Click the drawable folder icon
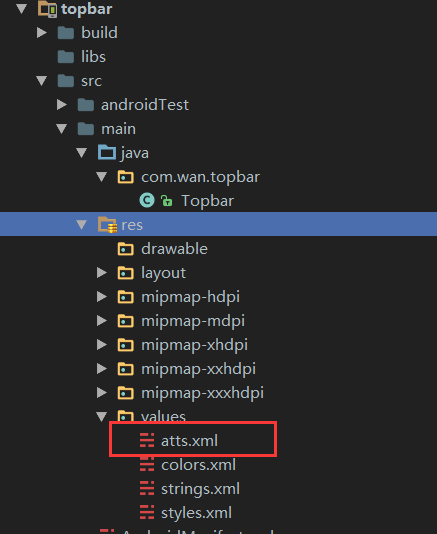Screen dimensions: 437x534 point(126,249)
